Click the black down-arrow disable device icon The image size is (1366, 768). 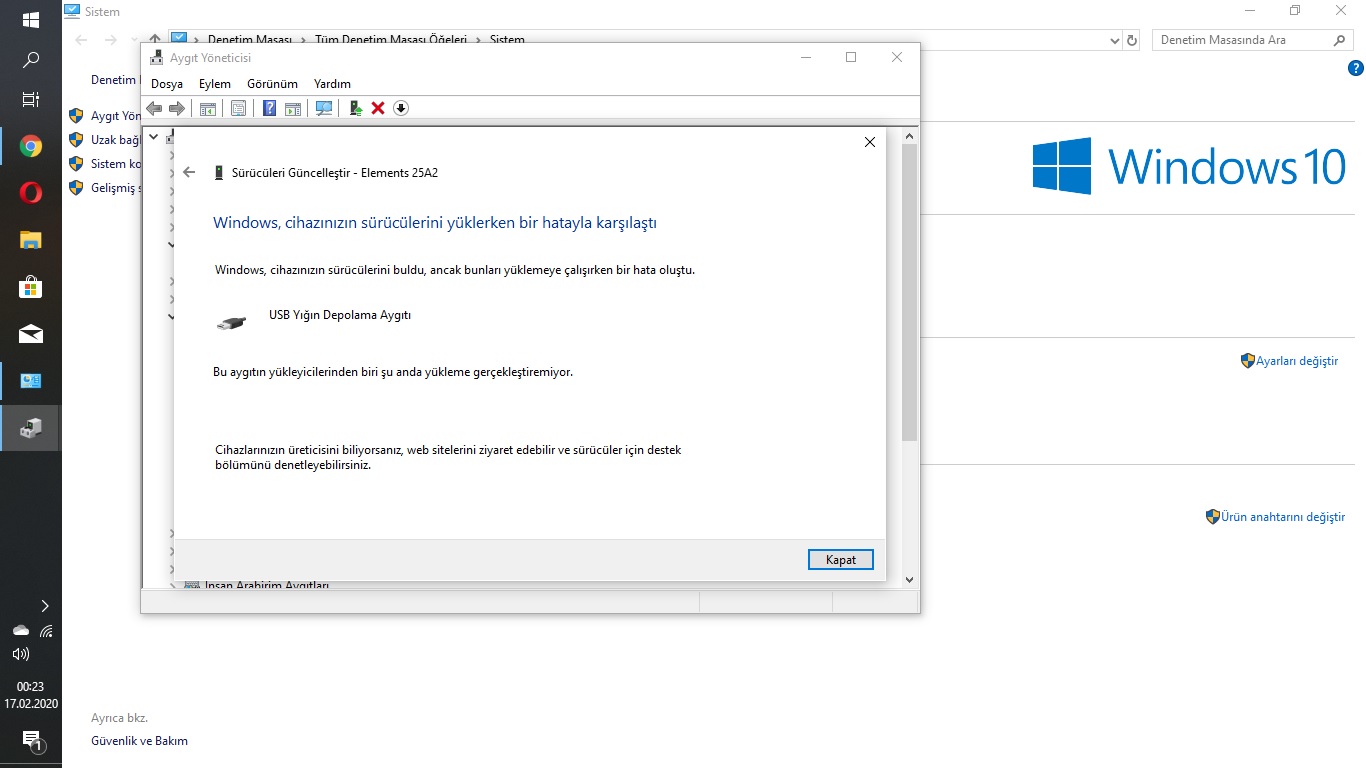tap(401, 108)
